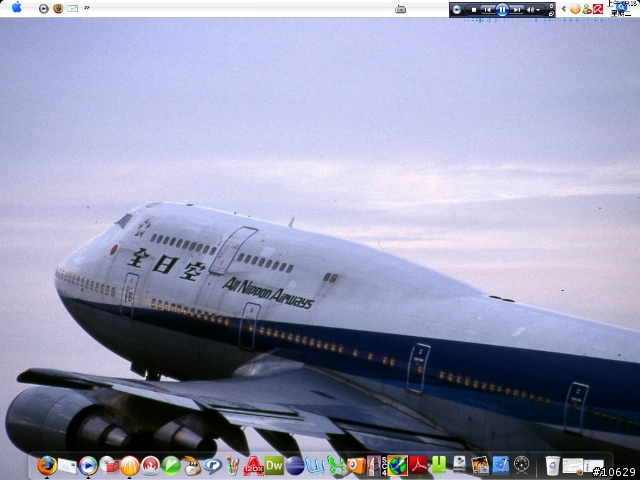The image size is (640, 480).
Task: Open Windows Media Player in the dock
Action: pos(88,466)
